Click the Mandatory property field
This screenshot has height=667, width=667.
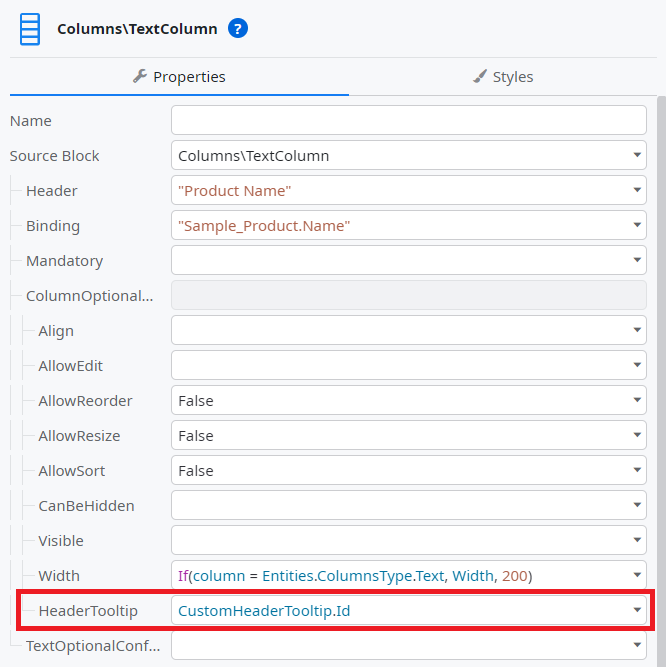409,260
